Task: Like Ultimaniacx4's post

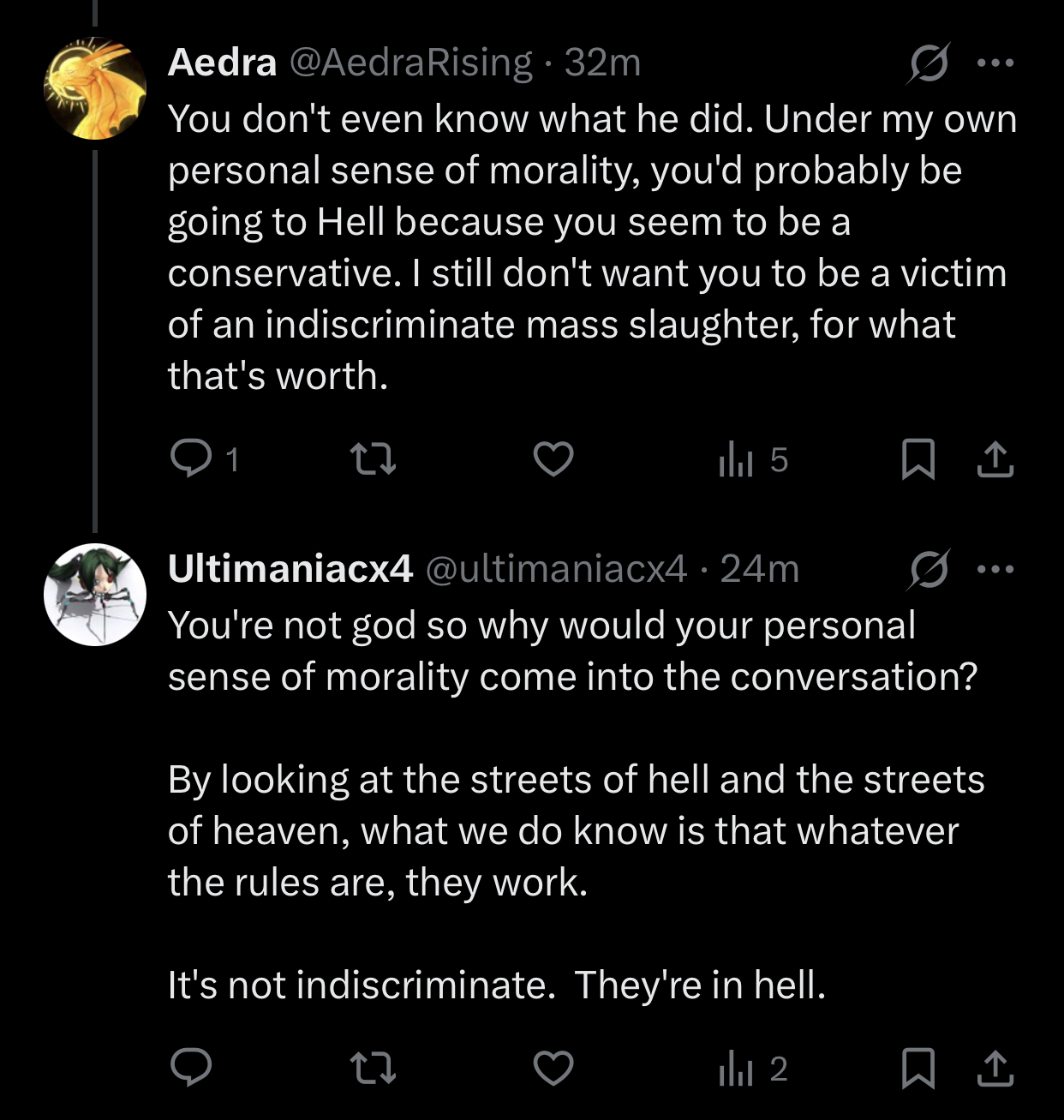Action: [553, 1068]
